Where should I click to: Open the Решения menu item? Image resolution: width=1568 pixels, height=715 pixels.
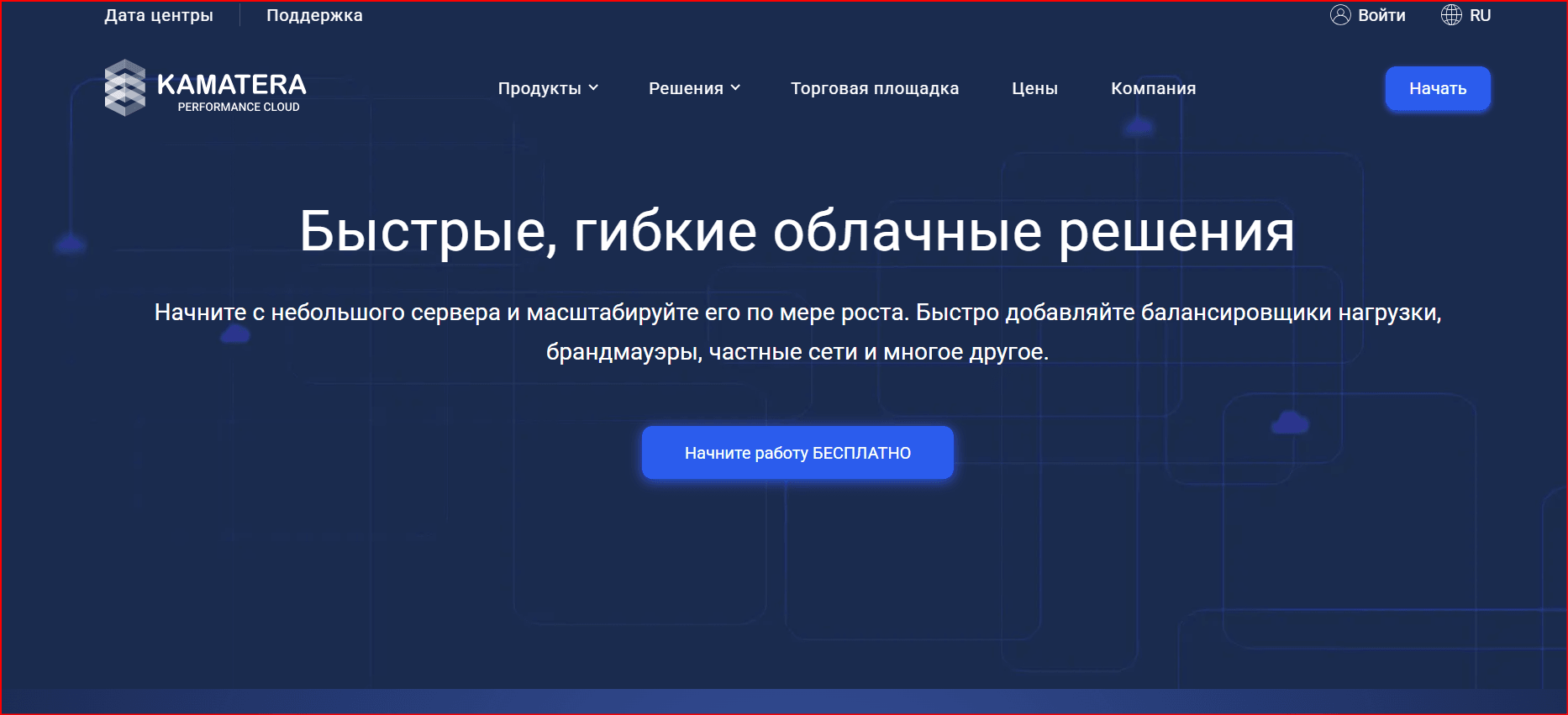686,88
